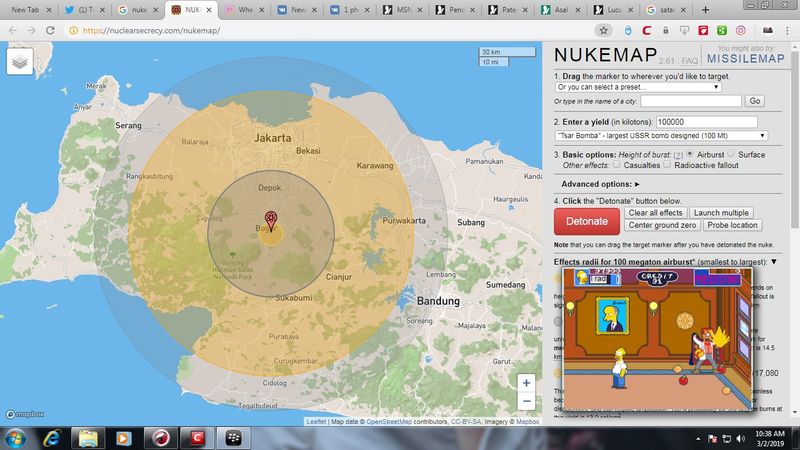Click the blue mouse extension icon
800x450 pixels.
(628, 31)
